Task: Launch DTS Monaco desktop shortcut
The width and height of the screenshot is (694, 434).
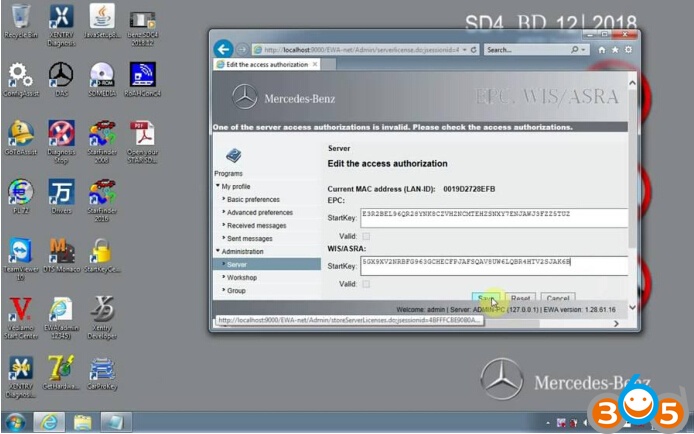Action: pos(62,256)
